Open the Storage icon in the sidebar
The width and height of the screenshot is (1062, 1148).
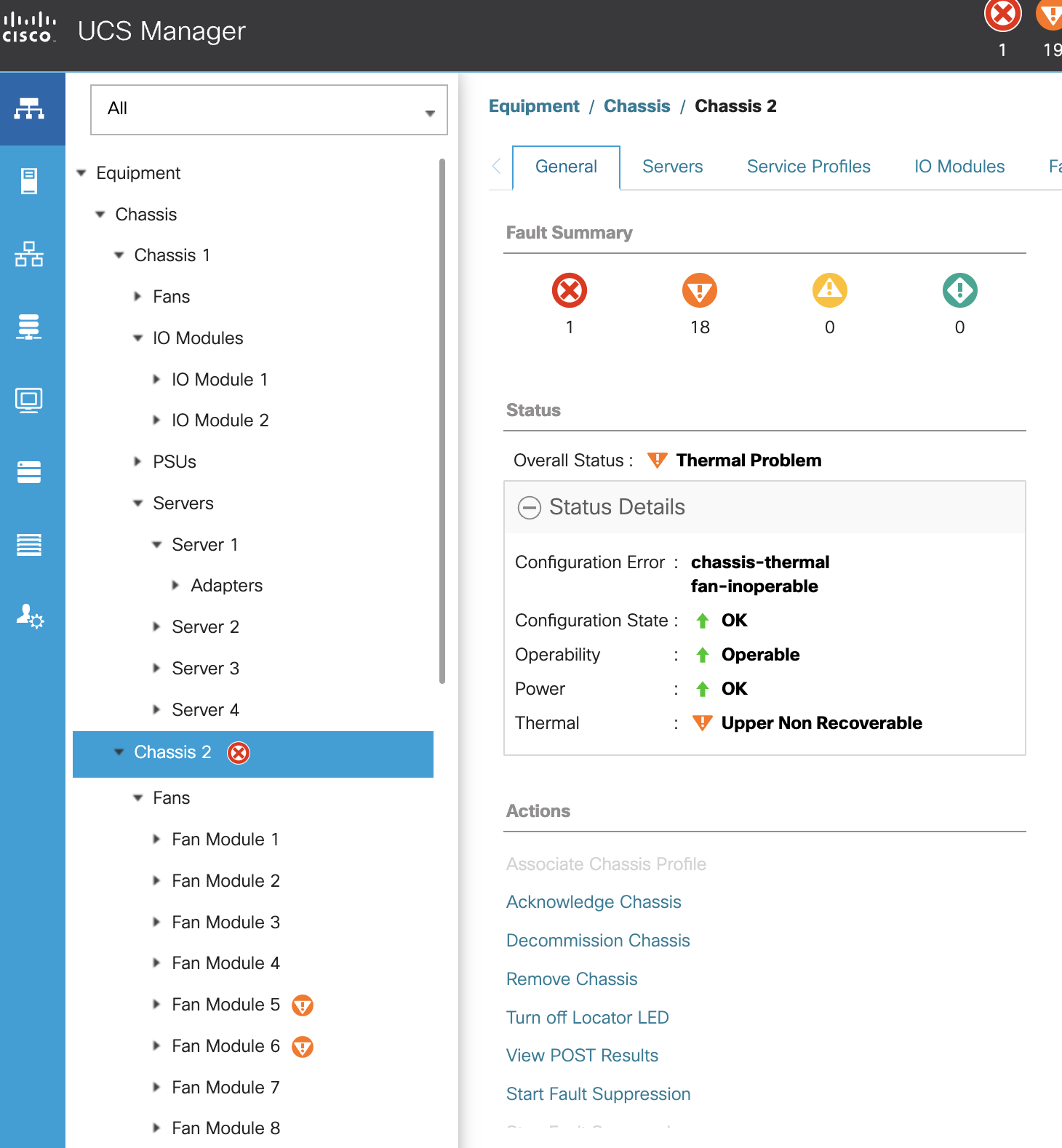coord(29,472)
